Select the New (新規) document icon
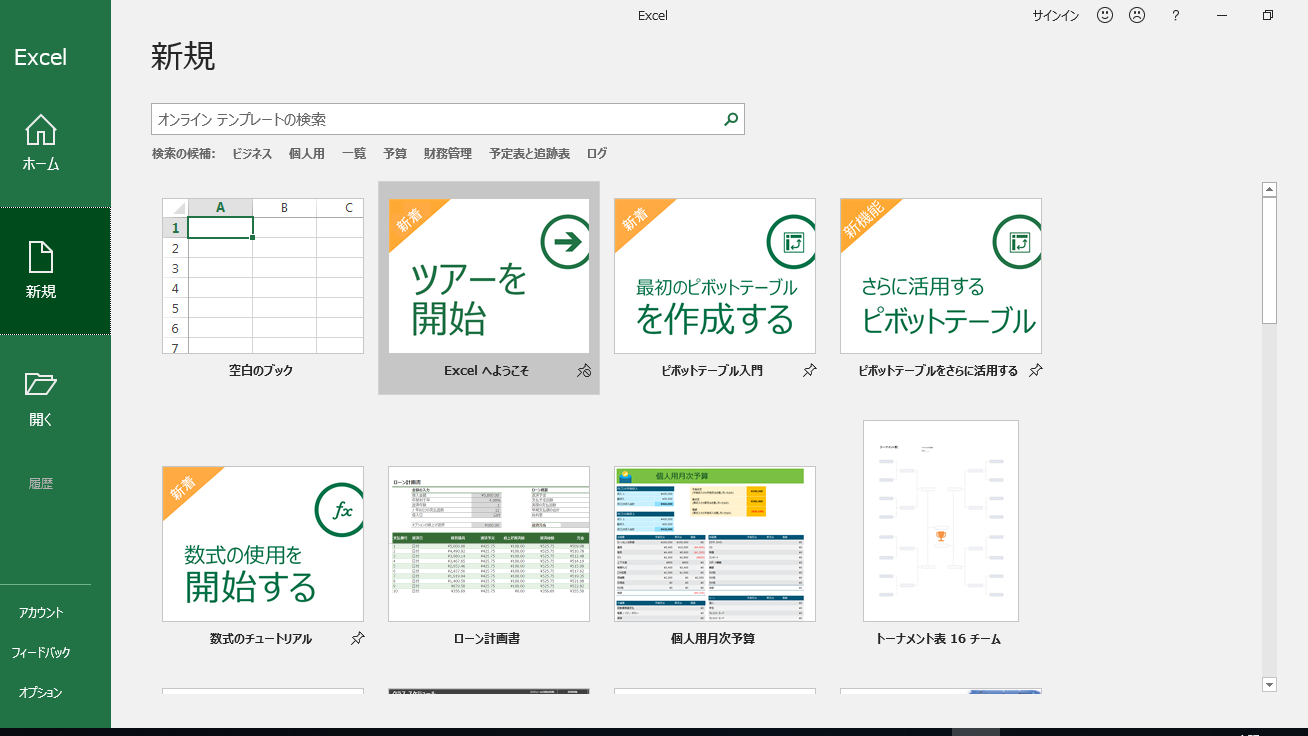 click(41, 257)
